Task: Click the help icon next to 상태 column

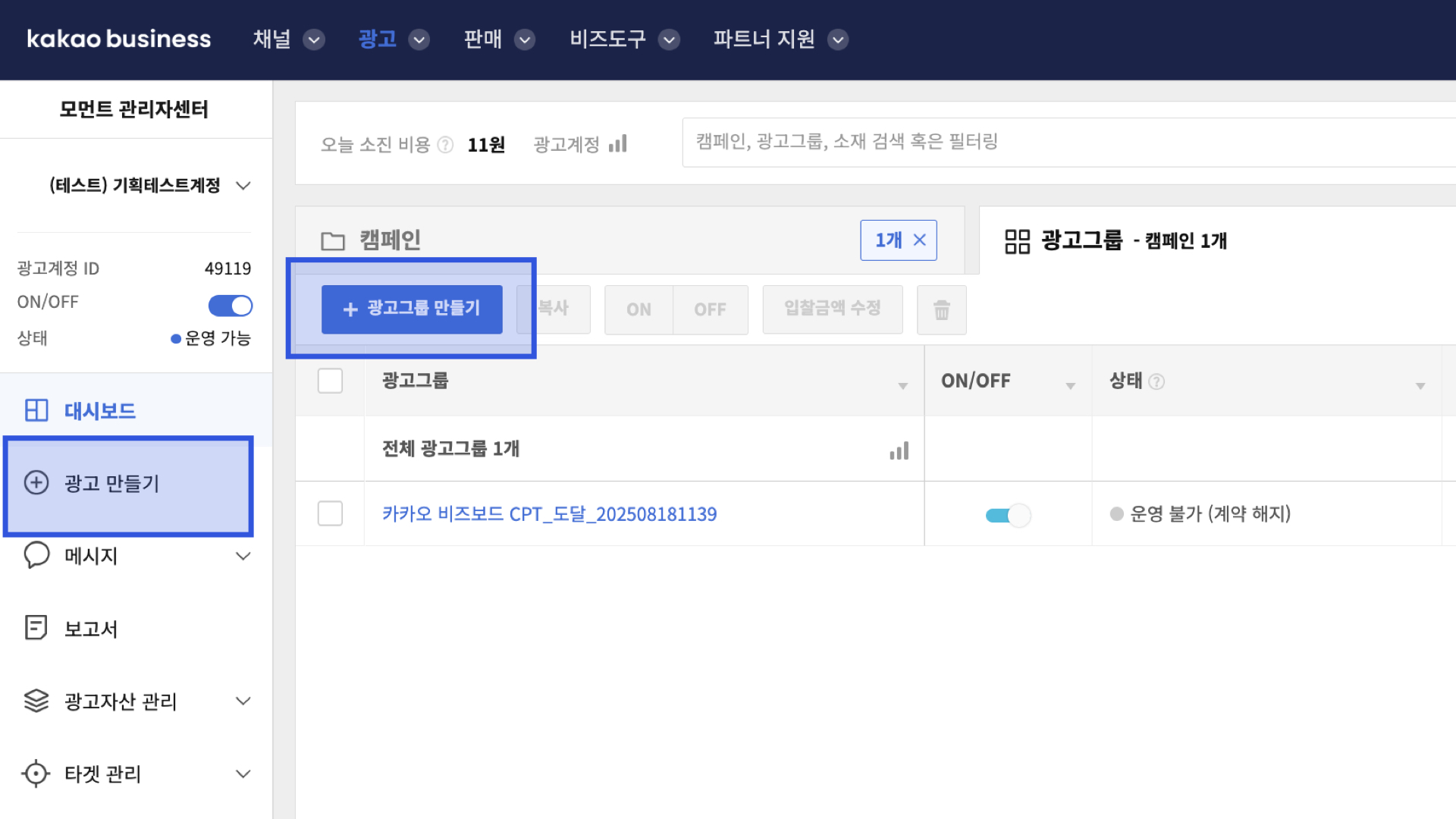Action: 1156,381
